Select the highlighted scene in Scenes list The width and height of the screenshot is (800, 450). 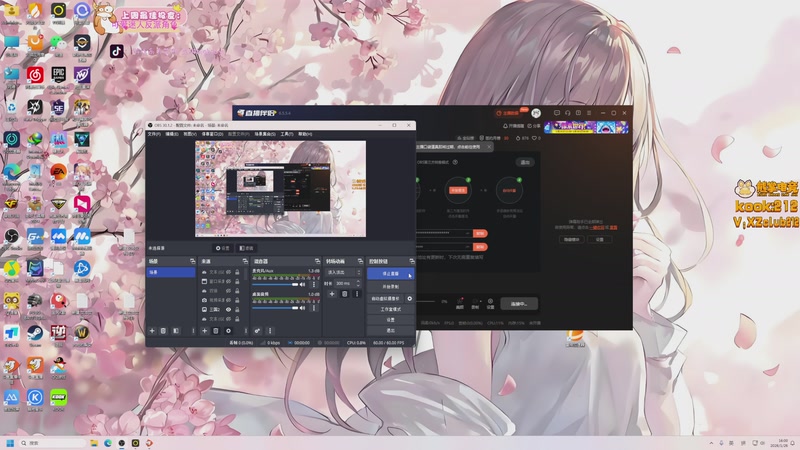pos(171,272)
